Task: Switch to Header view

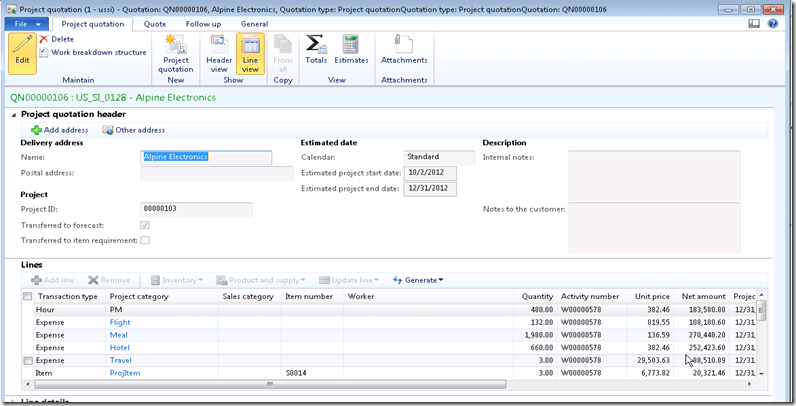Action: 219,50
